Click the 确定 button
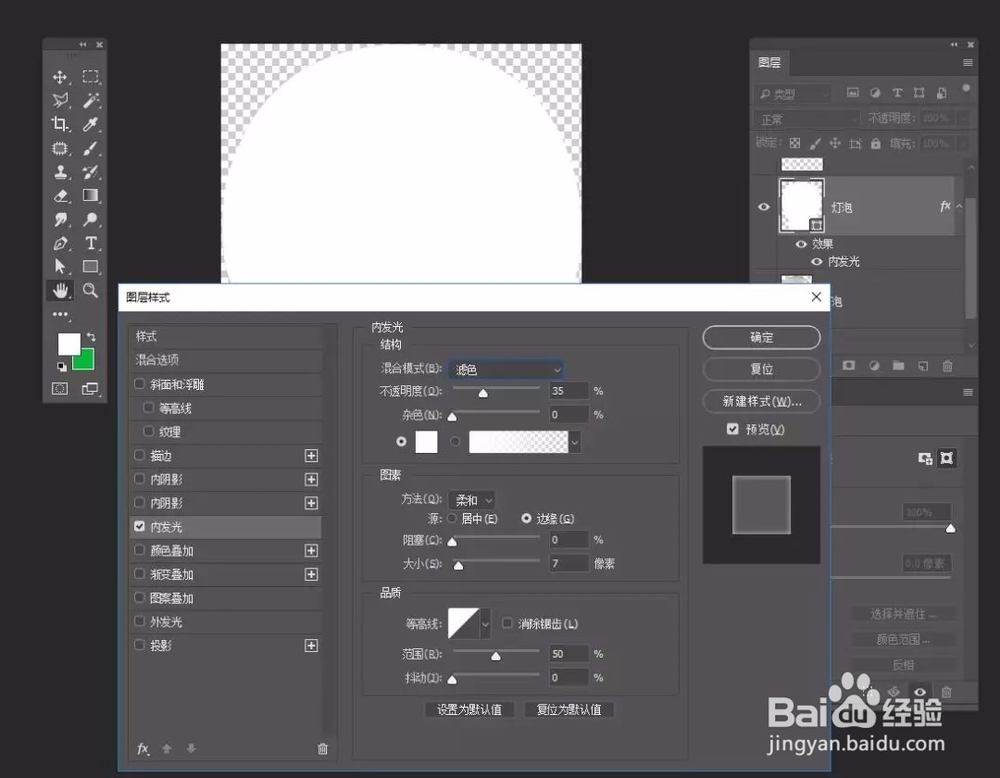This screenshot has width=1000, height=778. point(760,337)
